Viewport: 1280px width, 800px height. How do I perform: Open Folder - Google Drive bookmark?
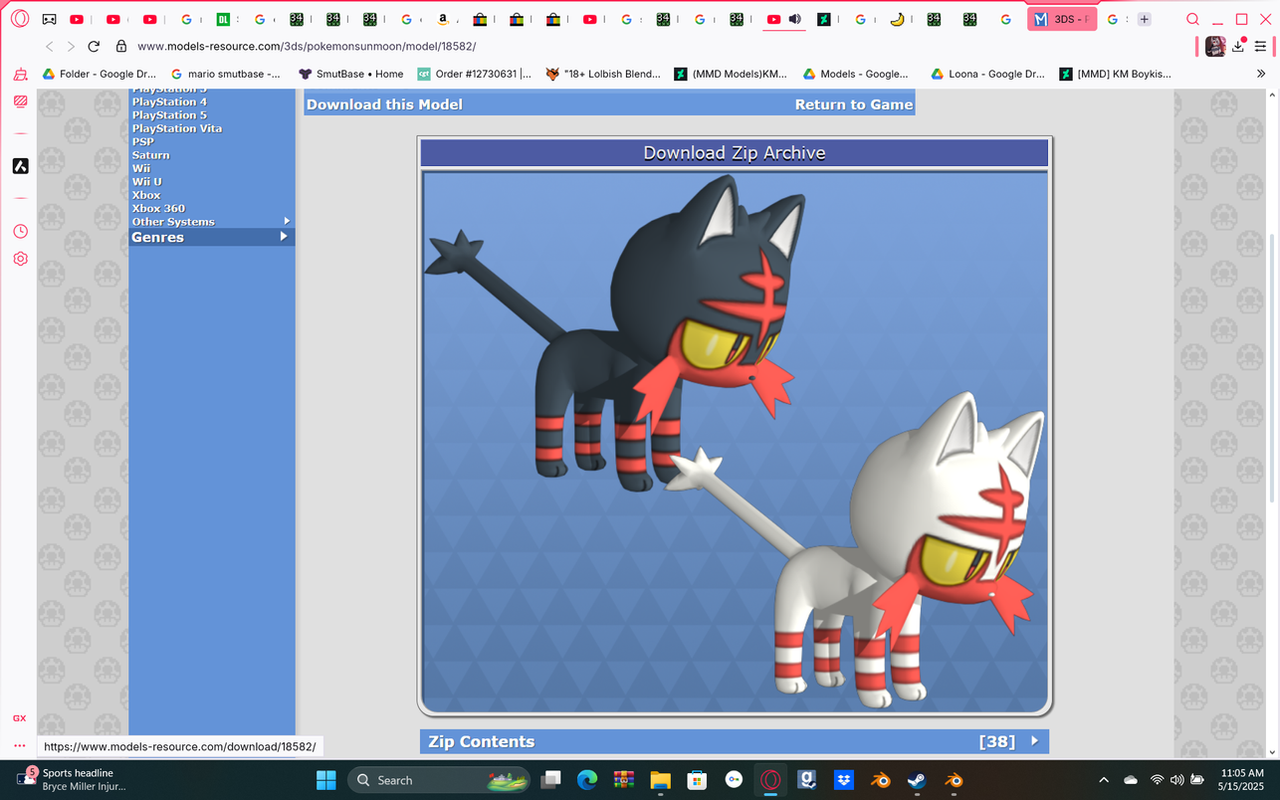pos(98,74)
